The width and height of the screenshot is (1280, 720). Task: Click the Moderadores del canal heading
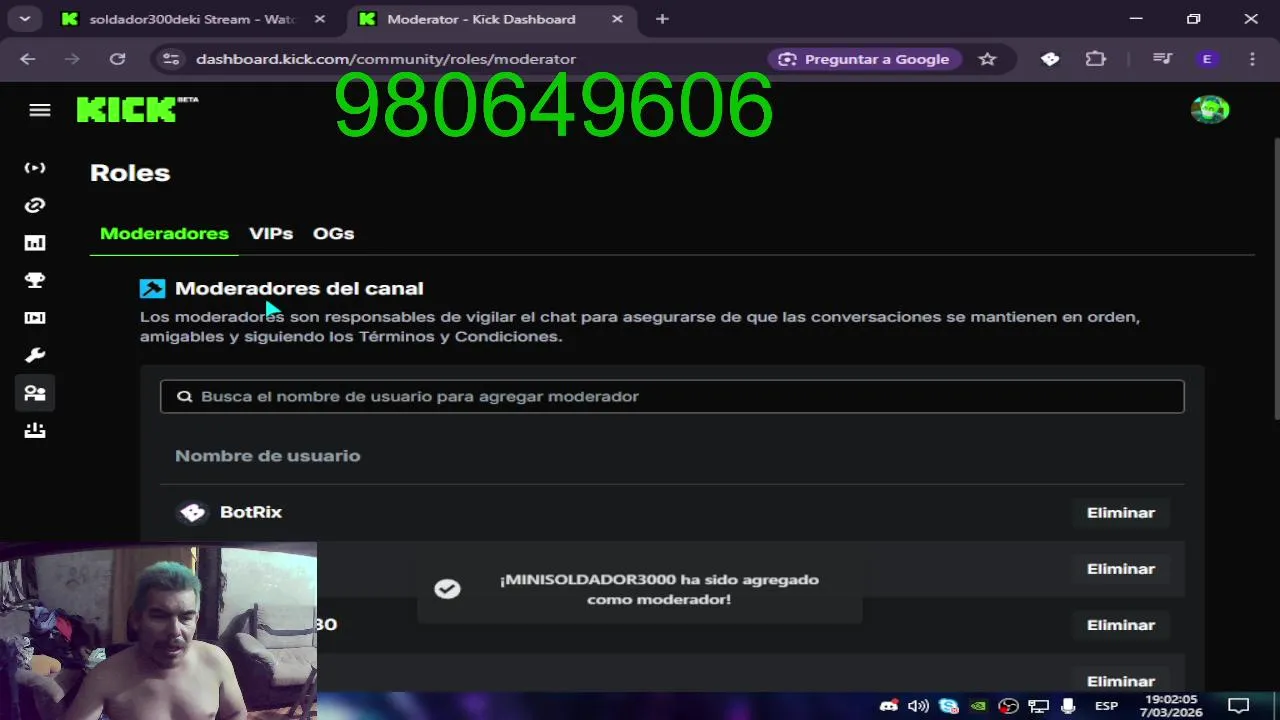[x=299, y=288]
